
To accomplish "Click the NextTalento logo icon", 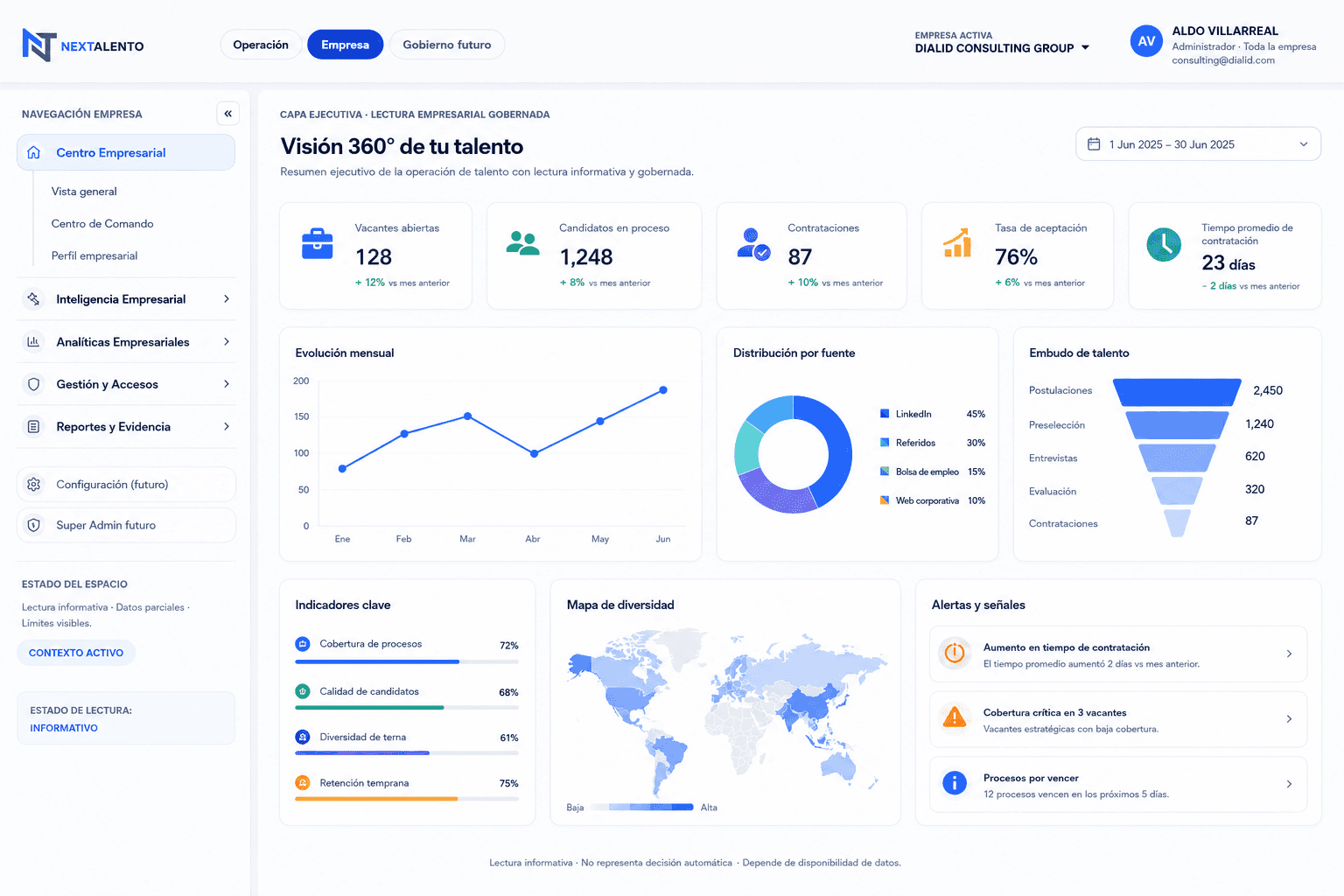I will click(x=38, y=45).
